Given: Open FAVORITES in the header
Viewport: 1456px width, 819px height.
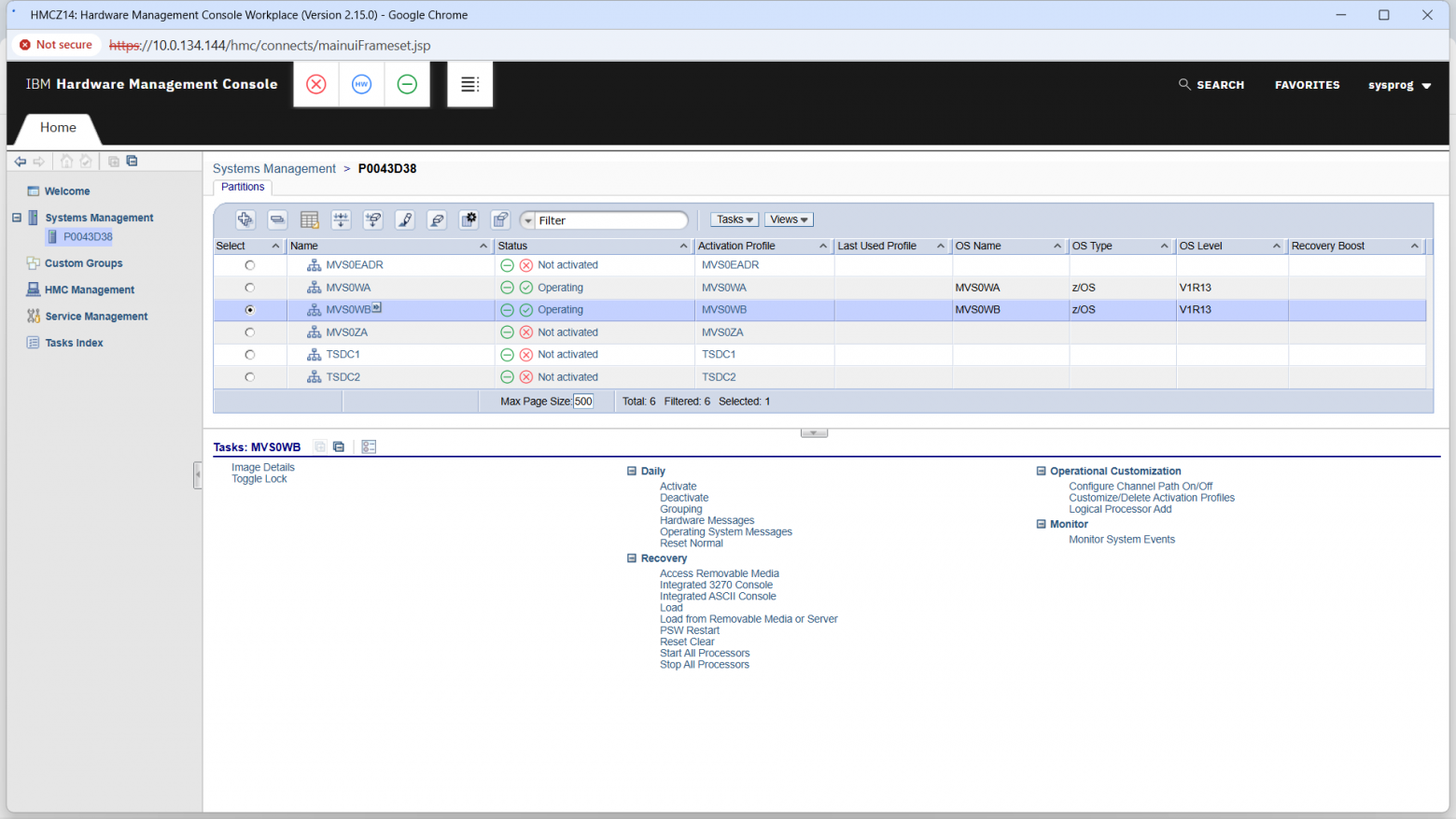Looking at the screenshot, I should [1307, 85].
